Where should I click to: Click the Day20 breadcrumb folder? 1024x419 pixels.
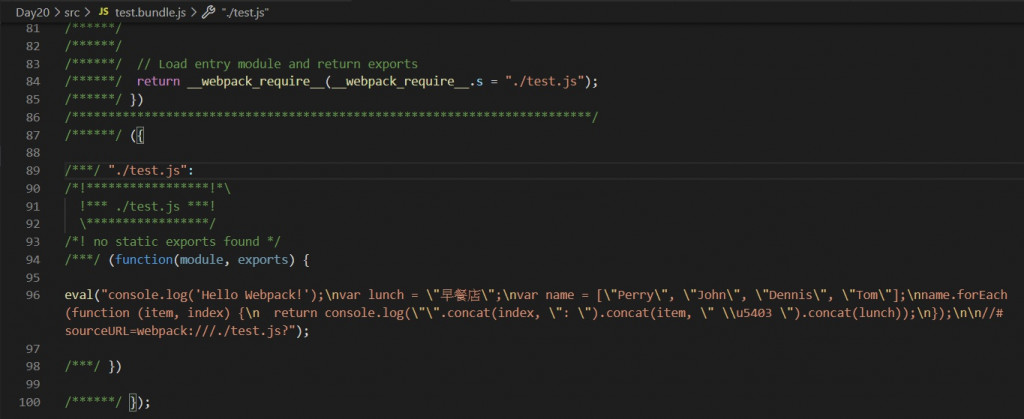click(32, 12)
